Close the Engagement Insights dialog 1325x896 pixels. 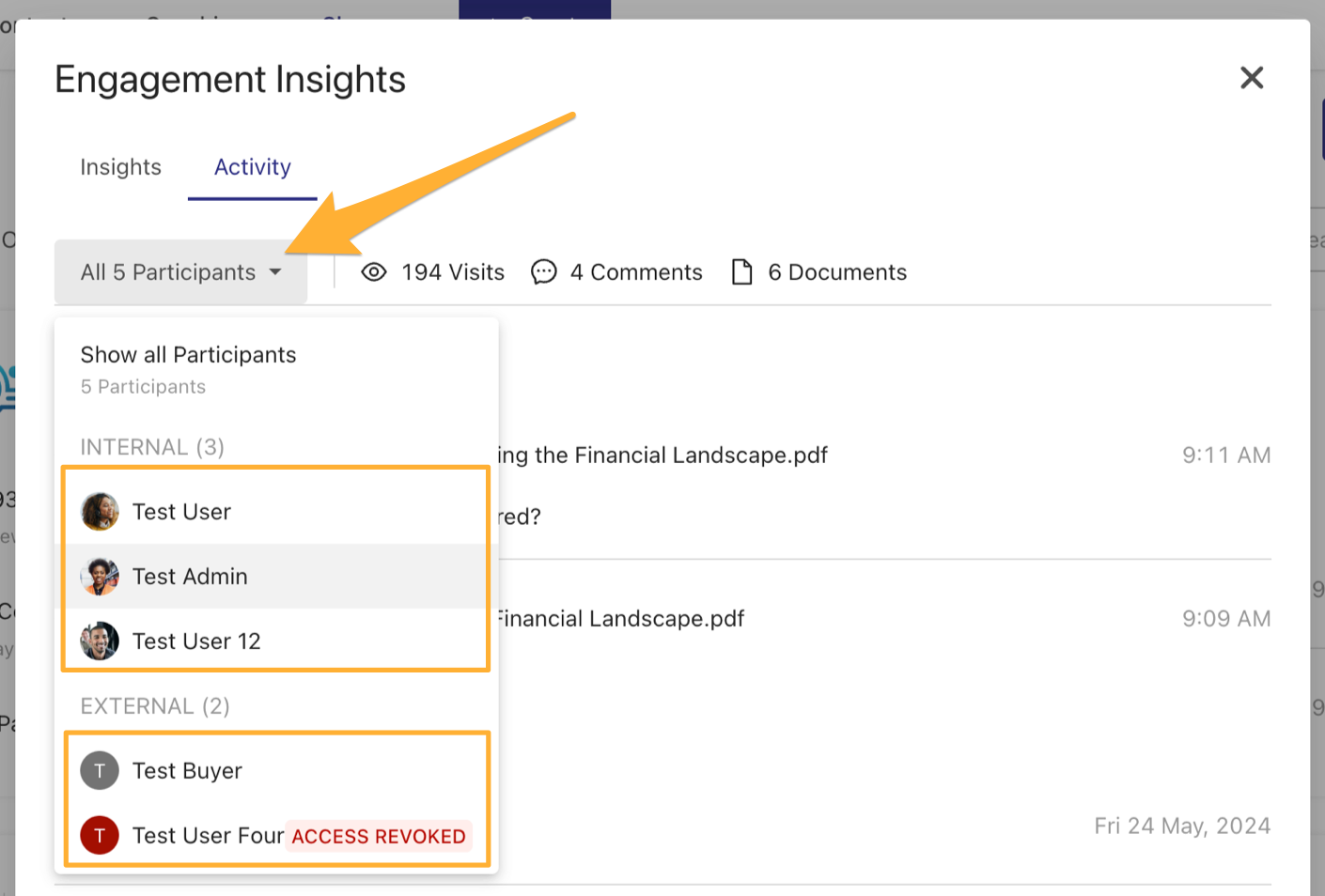[1251, 78]
